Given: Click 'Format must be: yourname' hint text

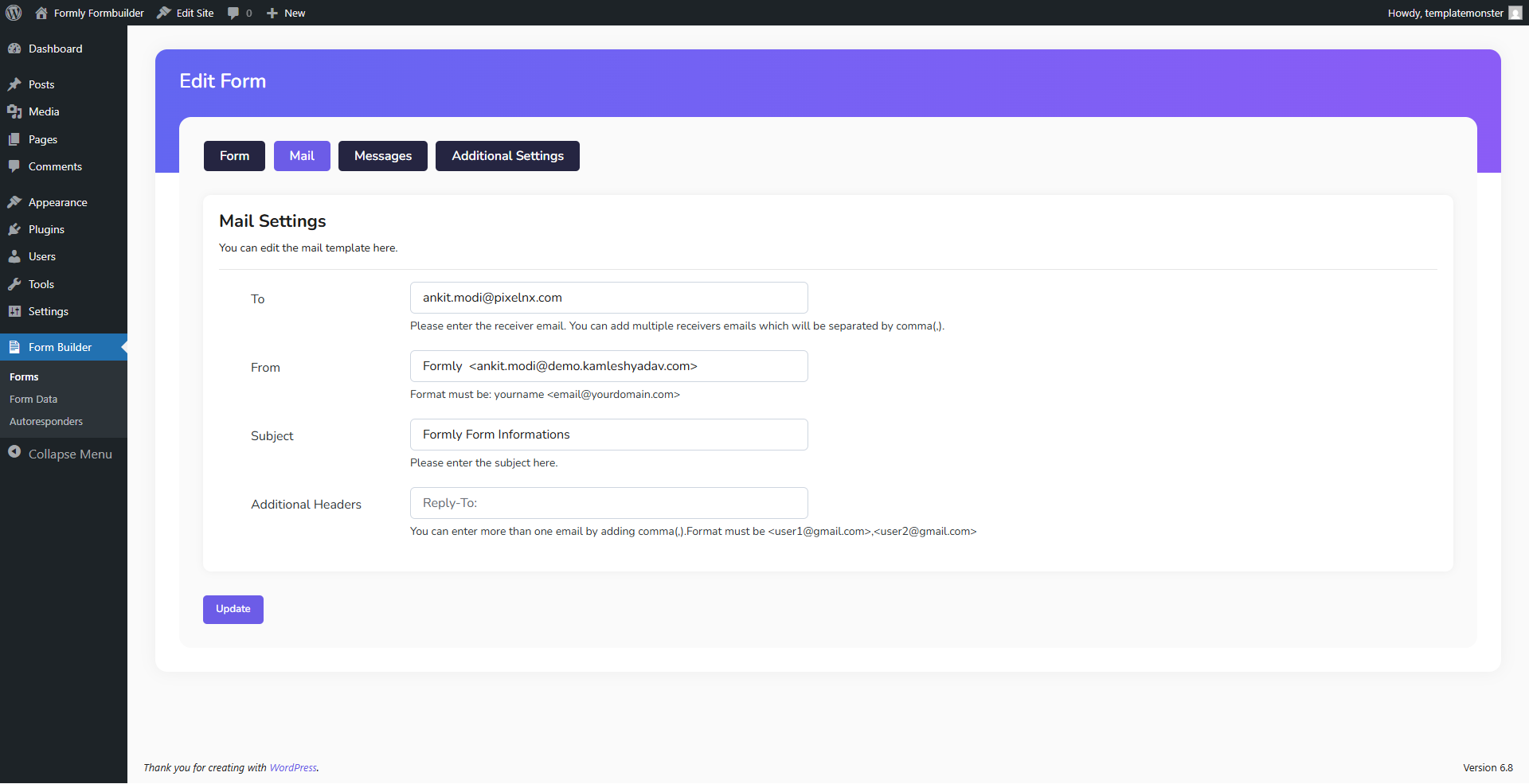Looking at the screenshot, I should coord(545,395).
